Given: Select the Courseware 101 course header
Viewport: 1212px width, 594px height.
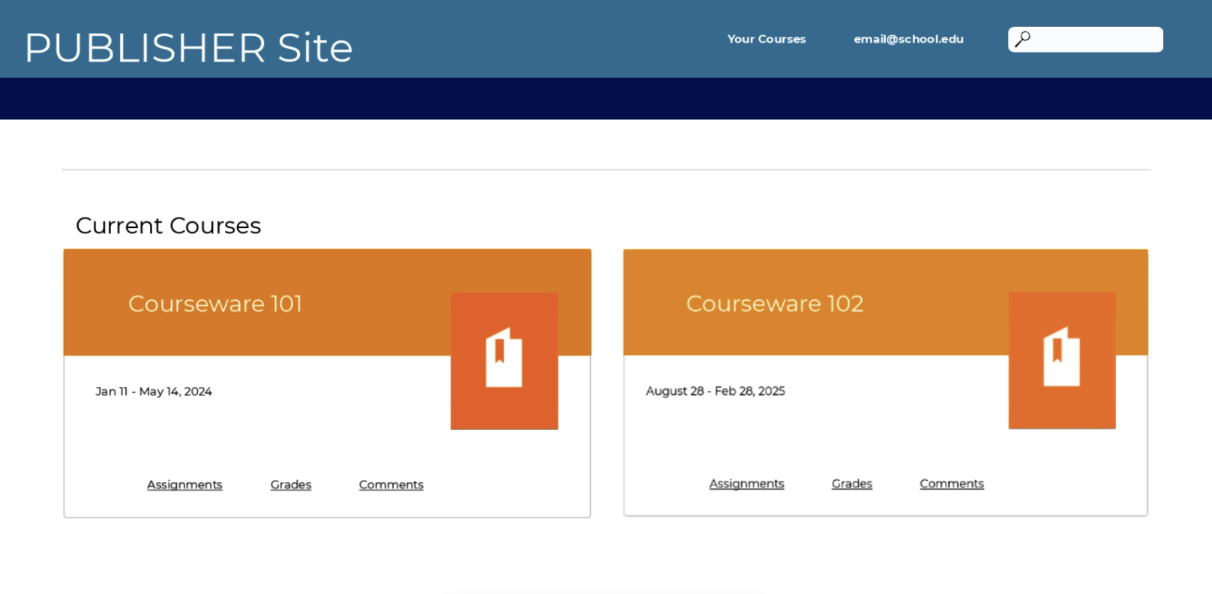Looking at the screenshot, I should pos(215,303).
